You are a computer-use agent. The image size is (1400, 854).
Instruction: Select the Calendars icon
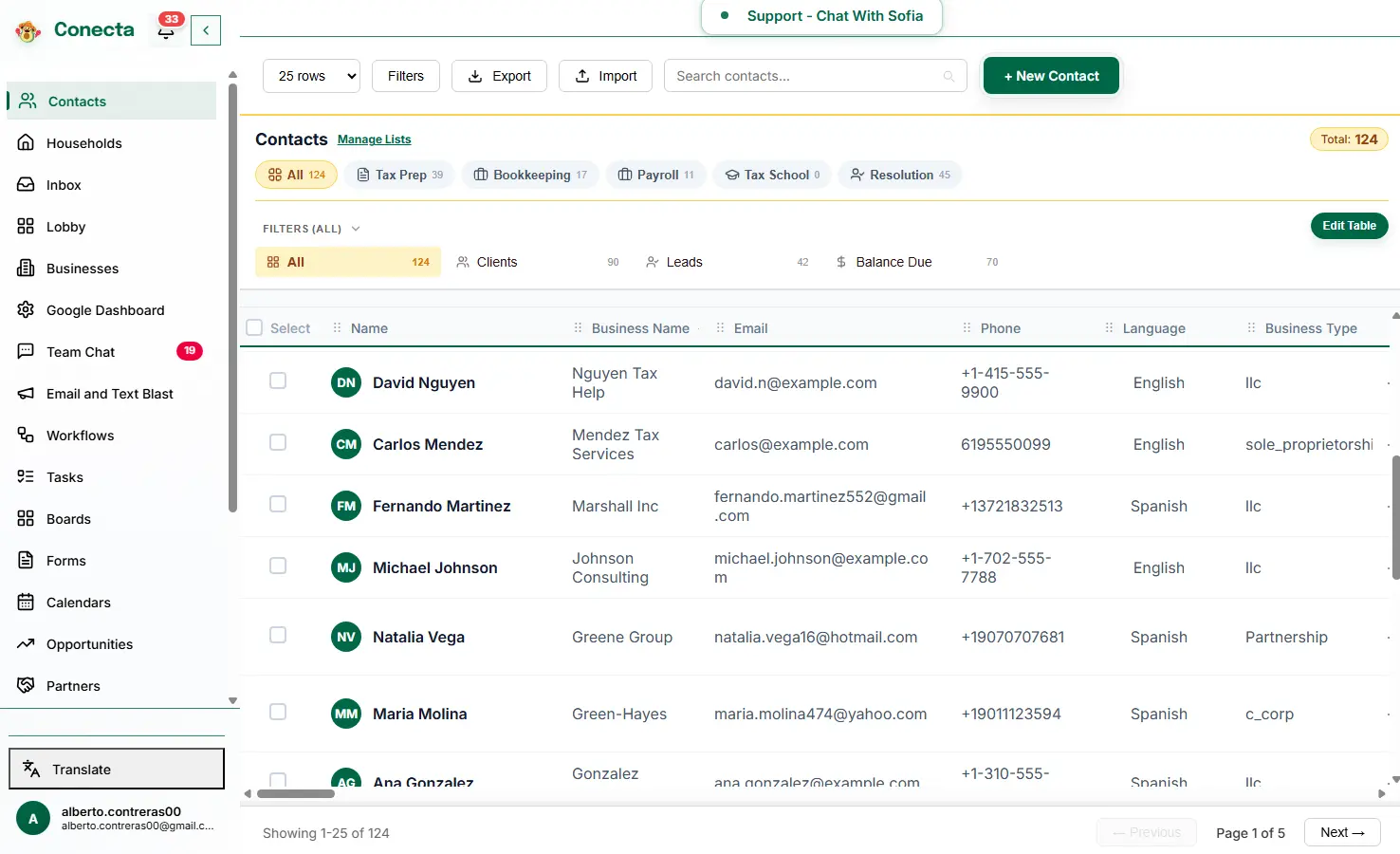pos(28,602)
